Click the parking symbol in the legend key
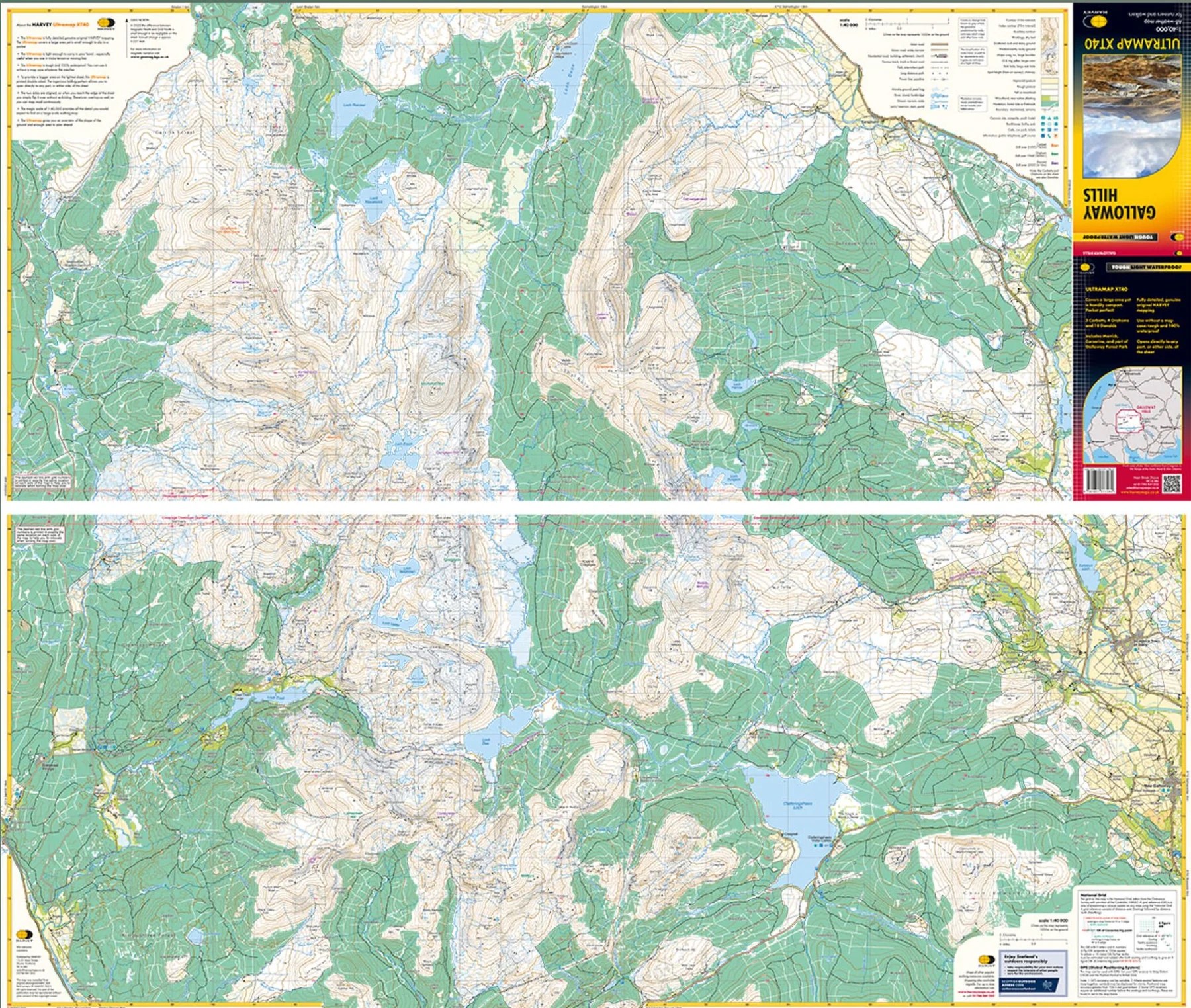Image resolution: width=1191 pixels, height=1008 pixels. tap(1049, 130)
